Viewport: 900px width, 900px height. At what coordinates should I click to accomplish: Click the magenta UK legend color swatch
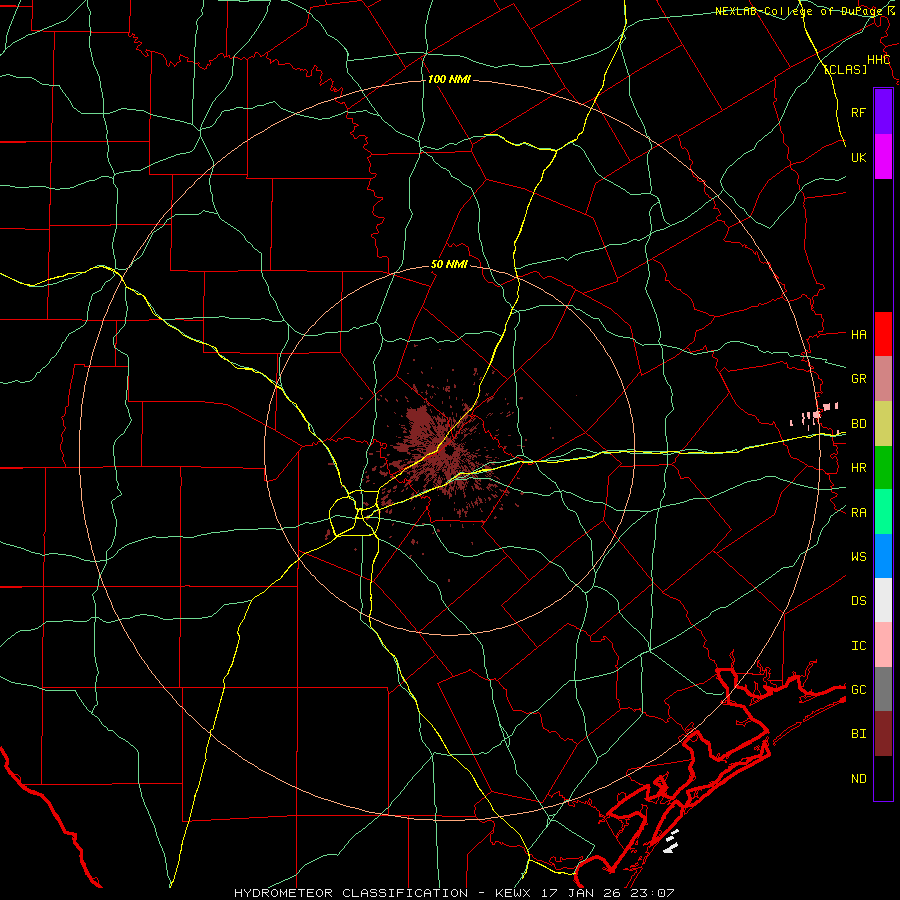click(x=883, y=157)
